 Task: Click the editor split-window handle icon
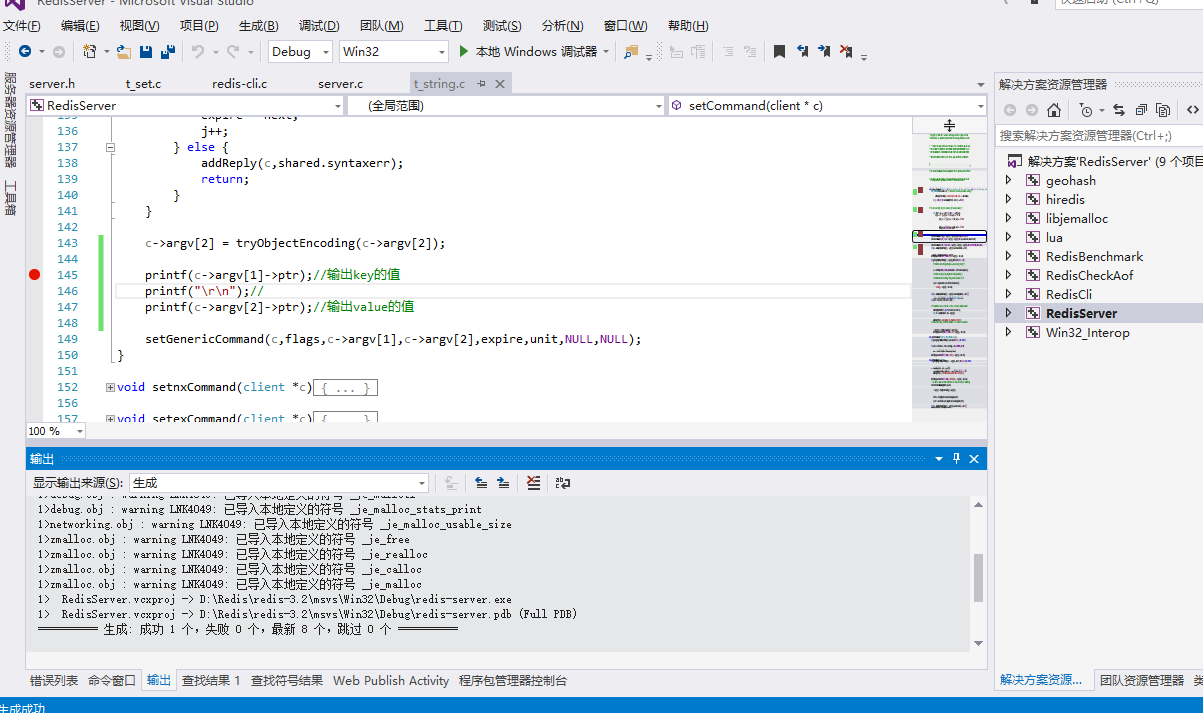coord(949,125)
